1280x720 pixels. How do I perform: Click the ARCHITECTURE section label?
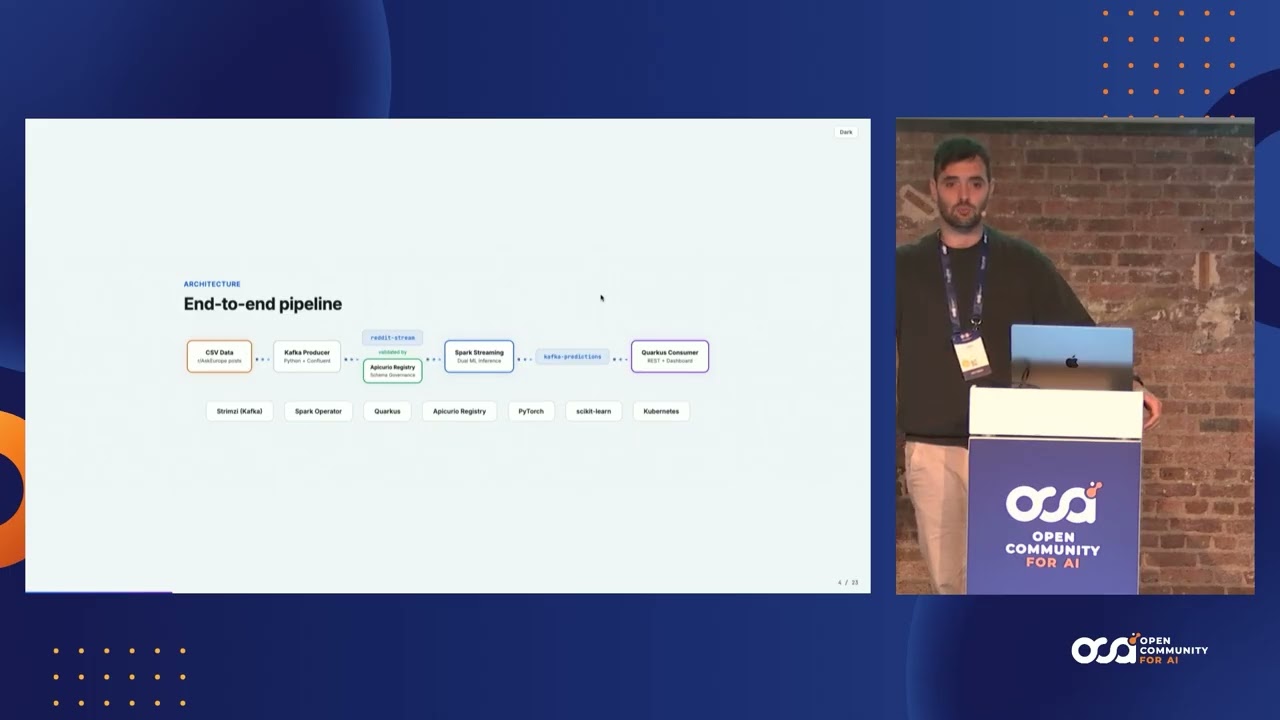(x=212, y=284)
